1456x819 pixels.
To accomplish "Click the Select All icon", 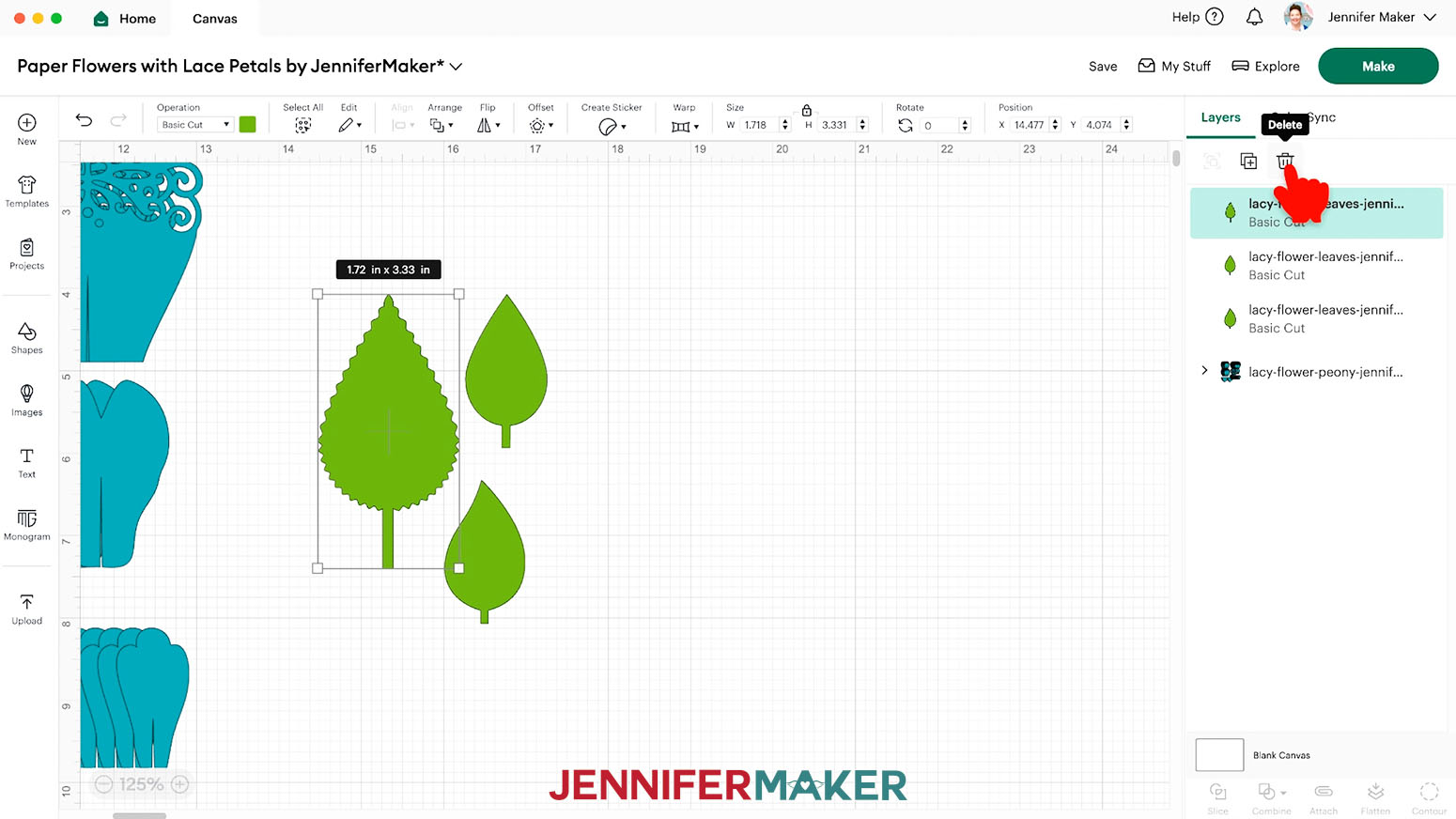I will click(x=302, y=125).
